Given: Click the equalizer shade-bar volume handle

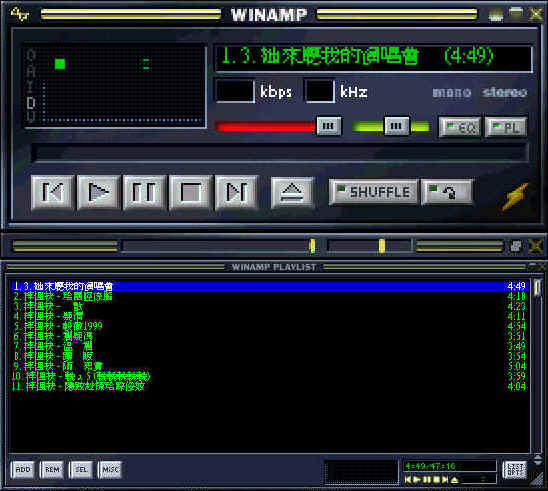Looking at the screenshot, I should tap(312, 246).
